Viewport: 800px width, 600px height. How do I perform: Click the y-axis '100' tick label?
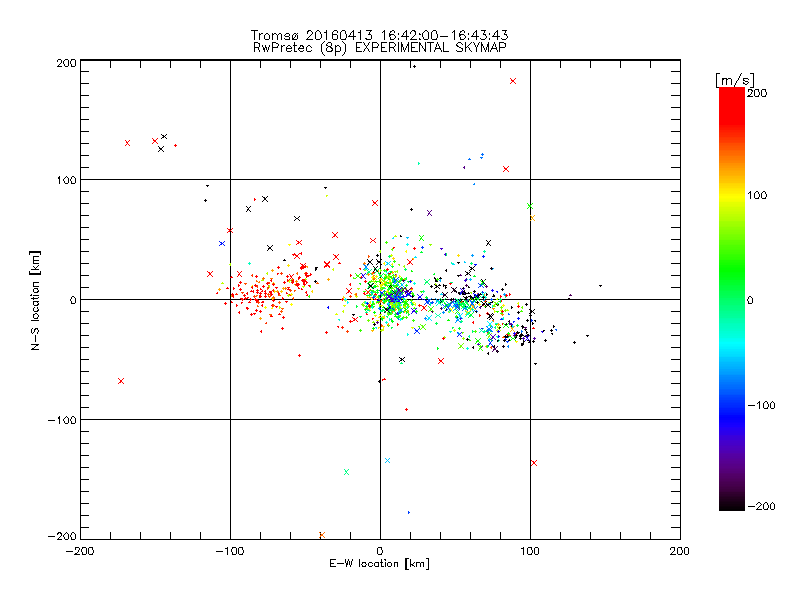[66, 180]
